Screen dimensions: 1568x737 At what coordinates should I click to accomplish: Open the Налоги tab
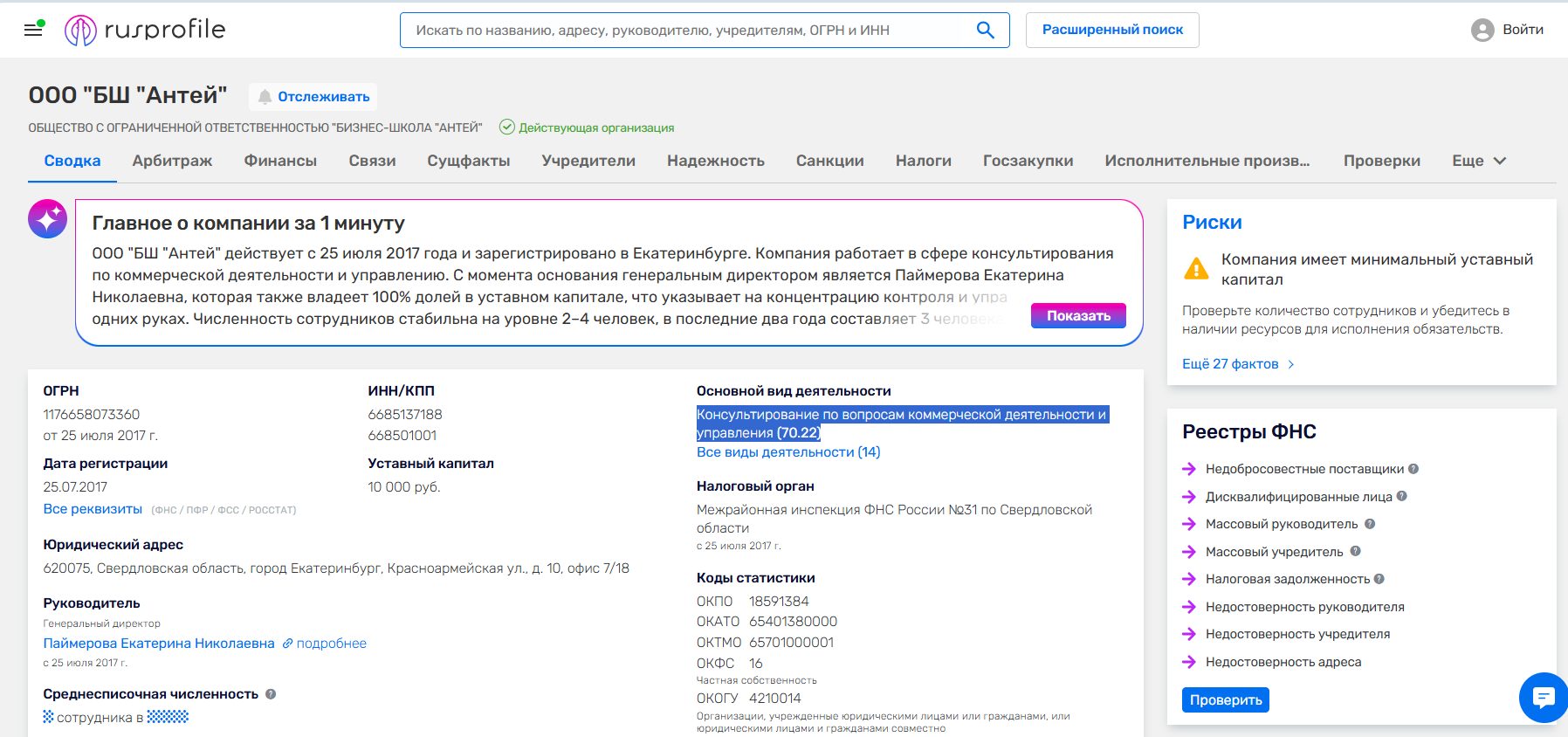click(x=924, y=161)
